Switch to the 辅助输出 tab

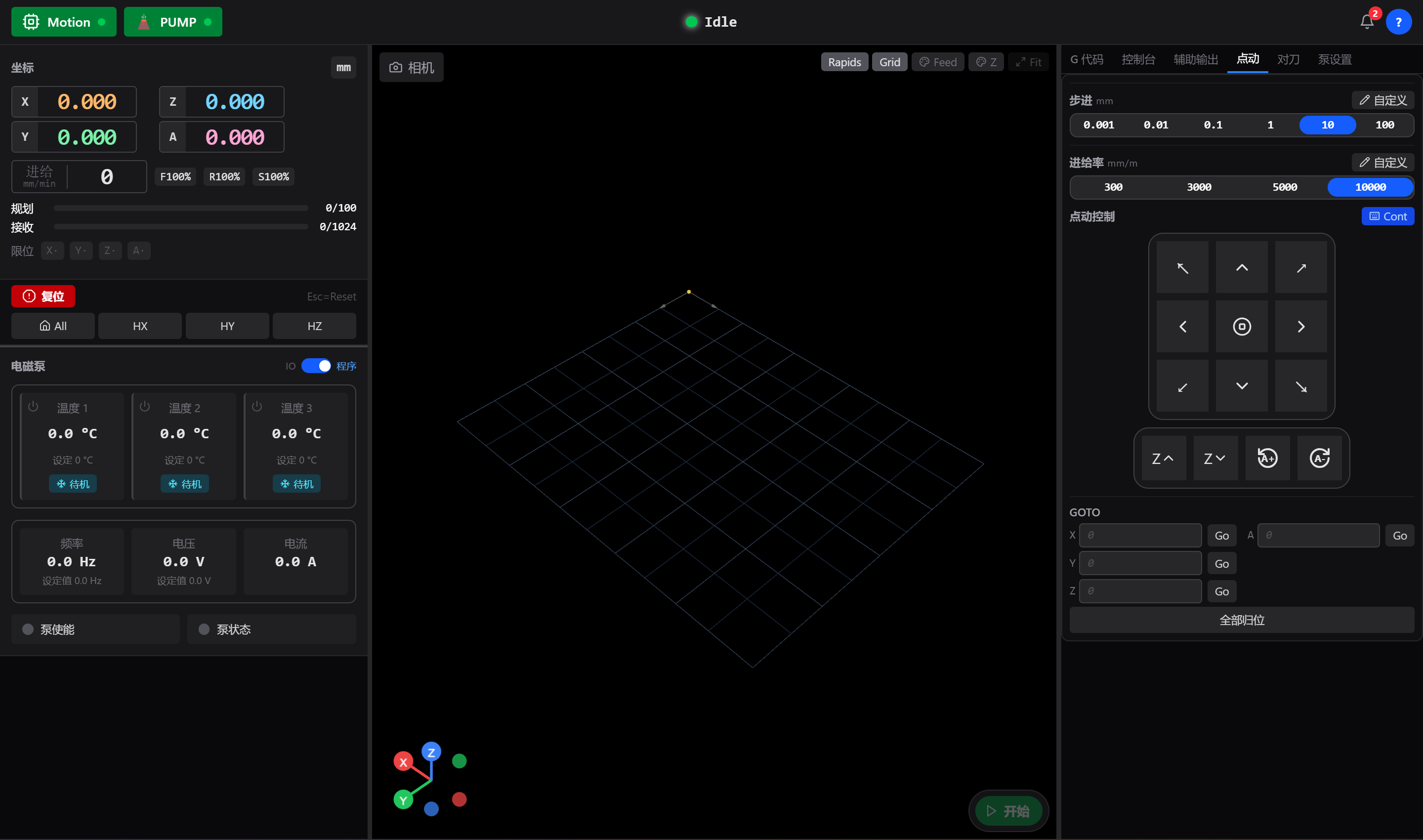[1196, 59]
